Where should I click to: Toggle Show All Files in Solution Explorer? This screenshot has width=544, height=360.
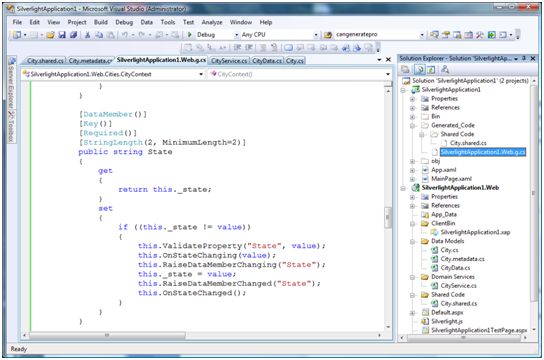(x=420, y=69)
